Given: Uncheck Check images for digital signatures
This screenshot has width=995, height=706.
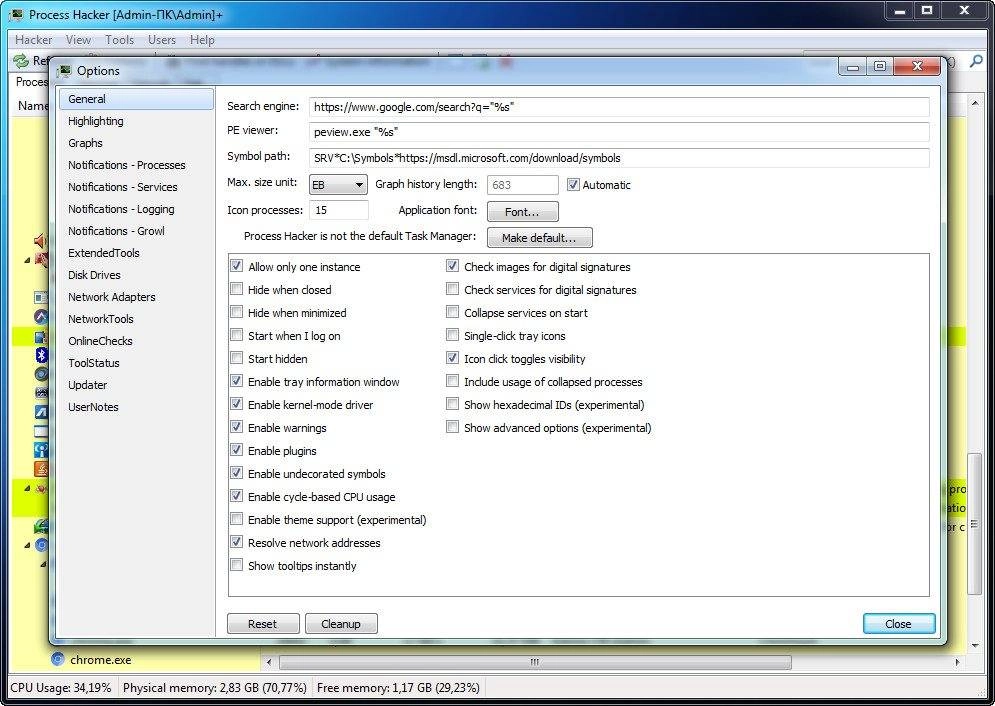Looking at the screenshot, I should (452, 266).
